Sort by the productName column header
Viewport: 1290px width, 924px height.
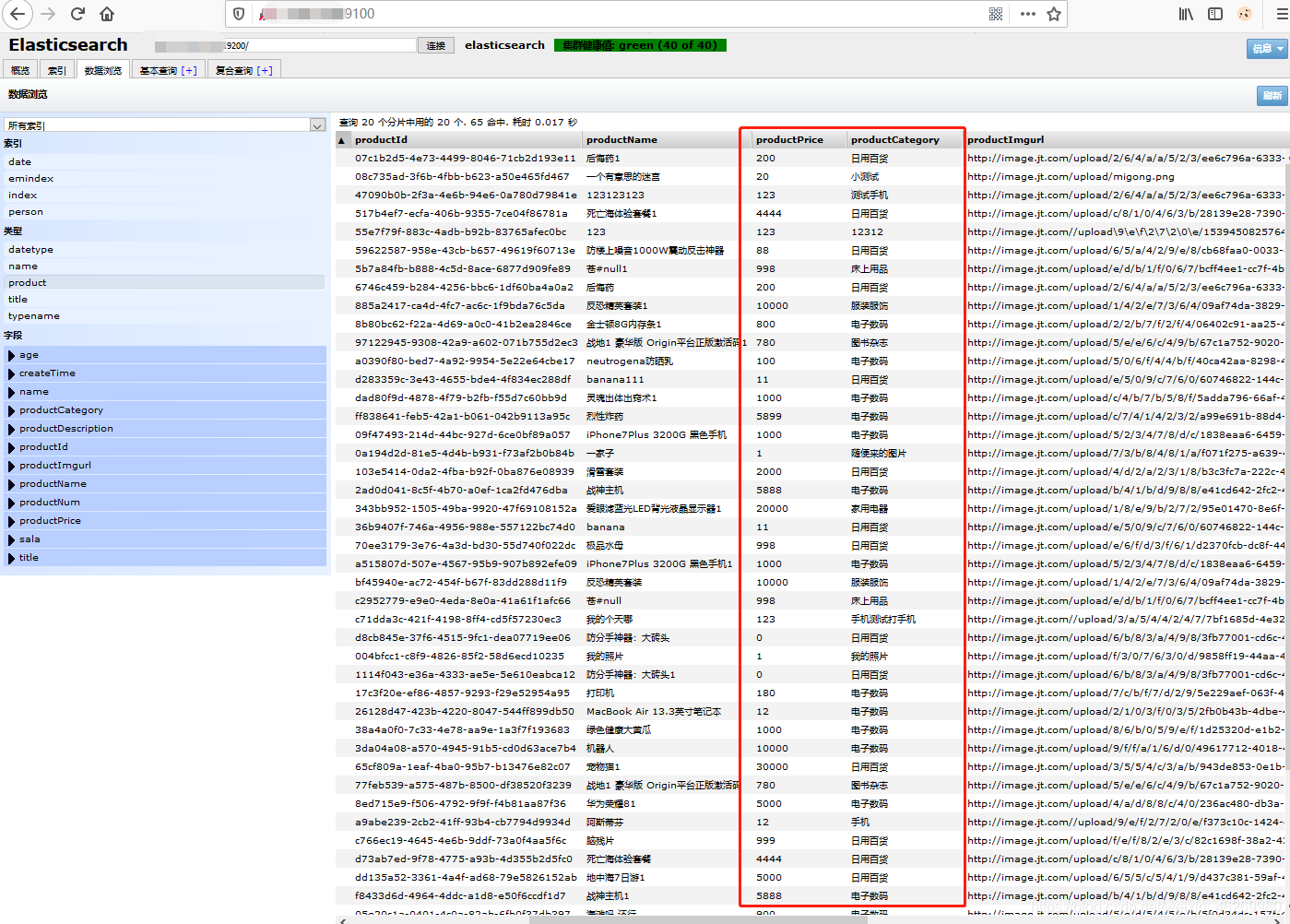click(x=668, y=140)
